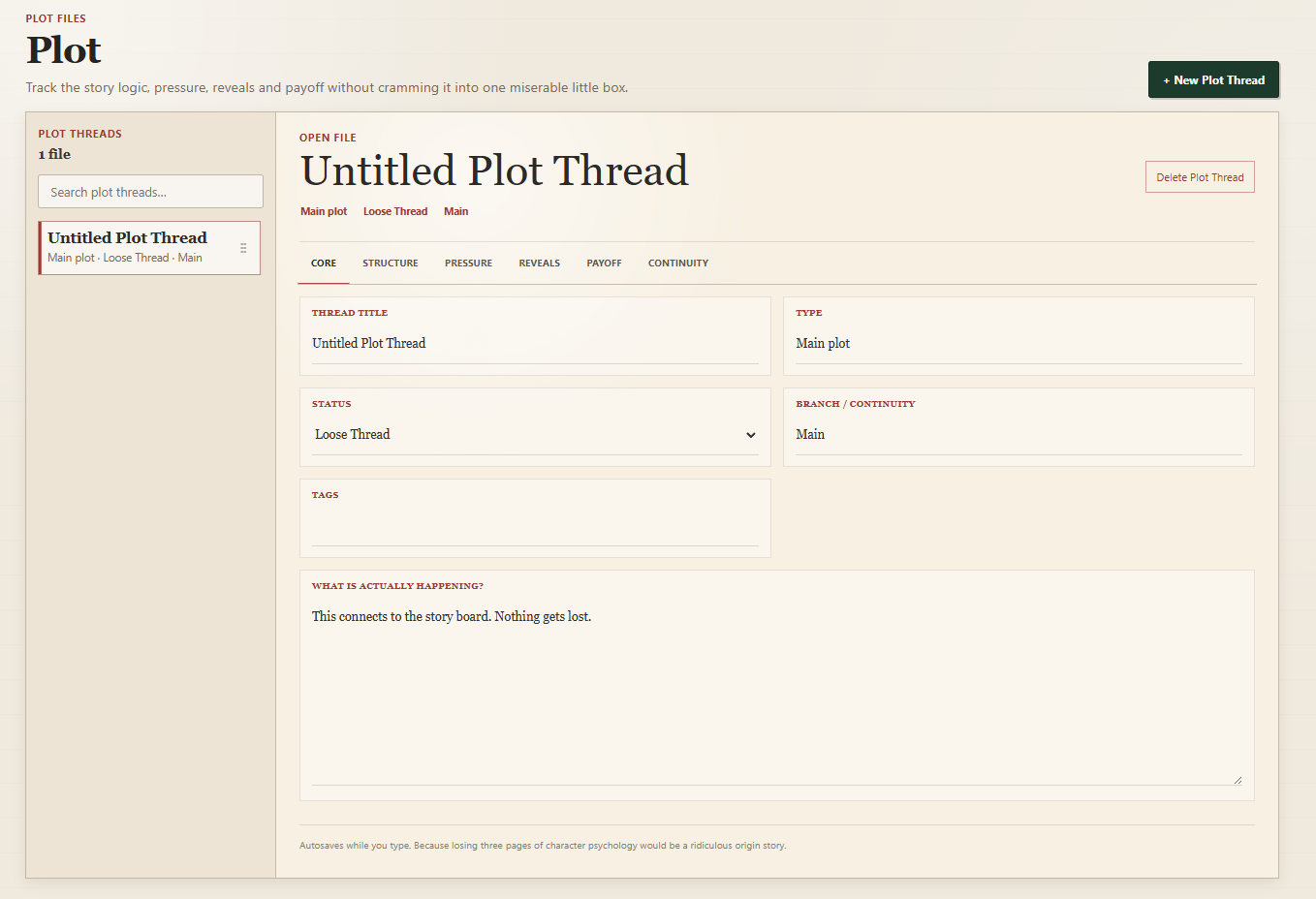Click the 'OPEN FILE' label

pos(328,138)
